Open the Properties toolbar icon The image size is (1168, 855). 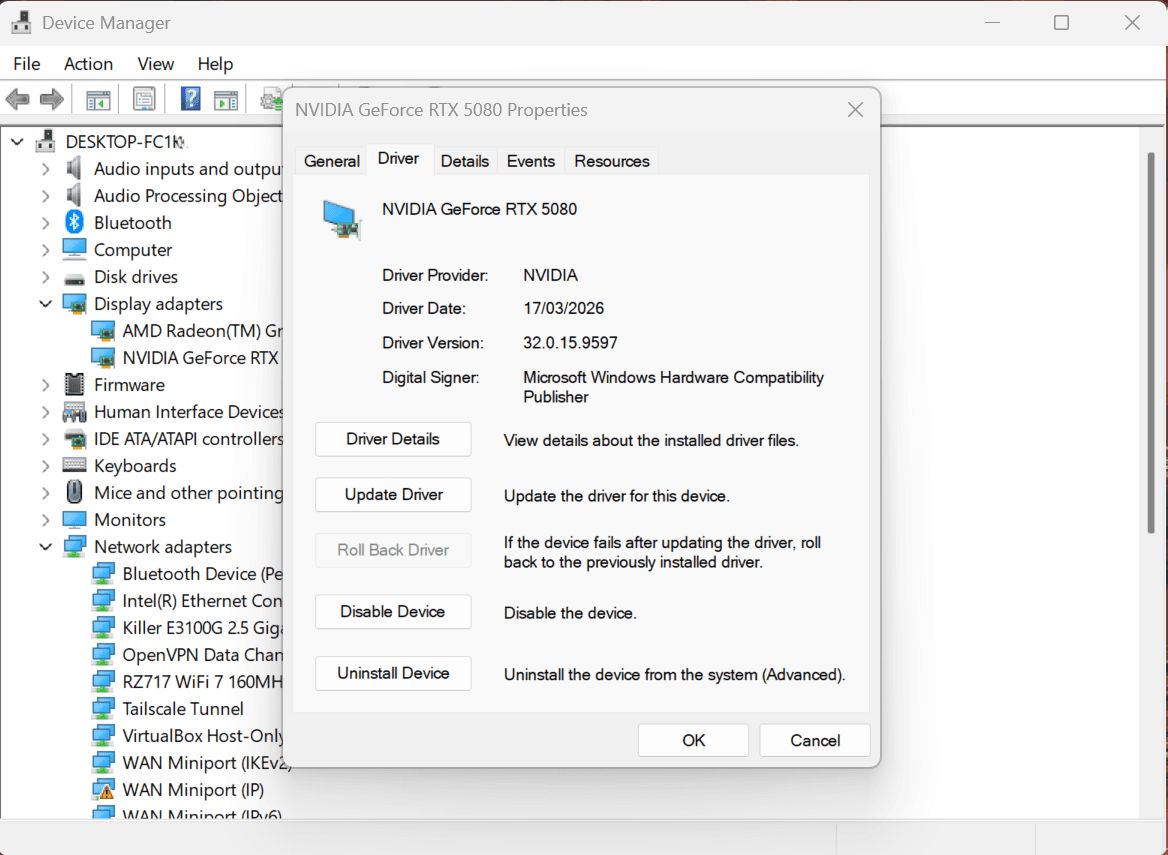coord(144,99)
